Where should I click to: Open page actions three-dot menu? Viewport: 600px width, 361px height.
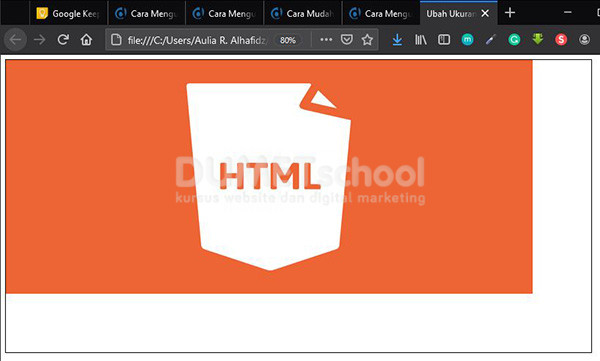(x=326, y=39)
